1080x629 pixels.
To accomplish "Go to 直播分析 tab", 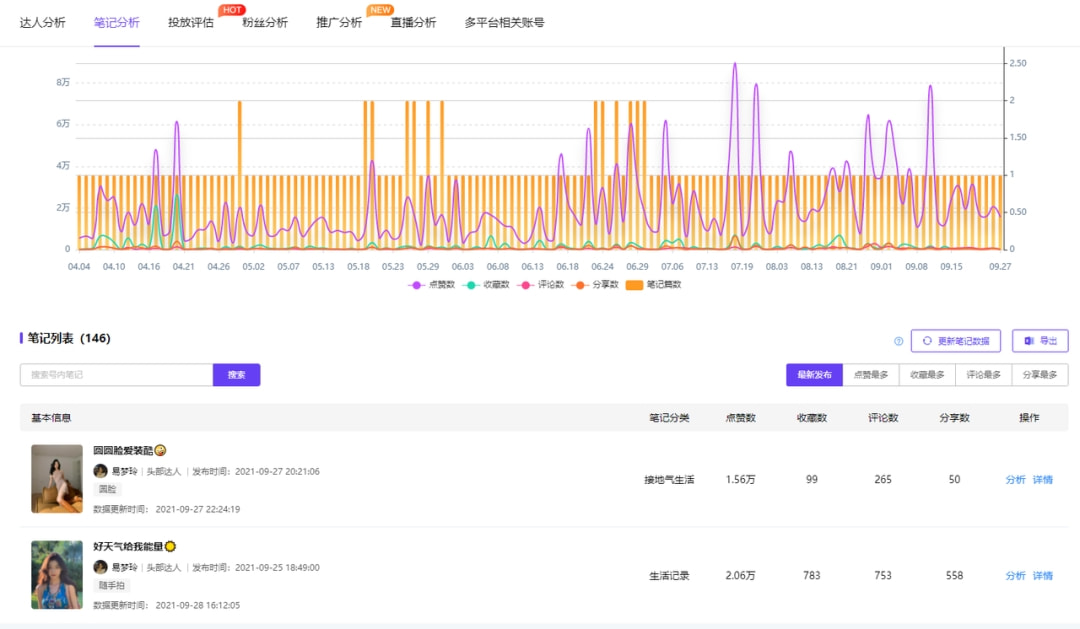I will coord(413,22).
